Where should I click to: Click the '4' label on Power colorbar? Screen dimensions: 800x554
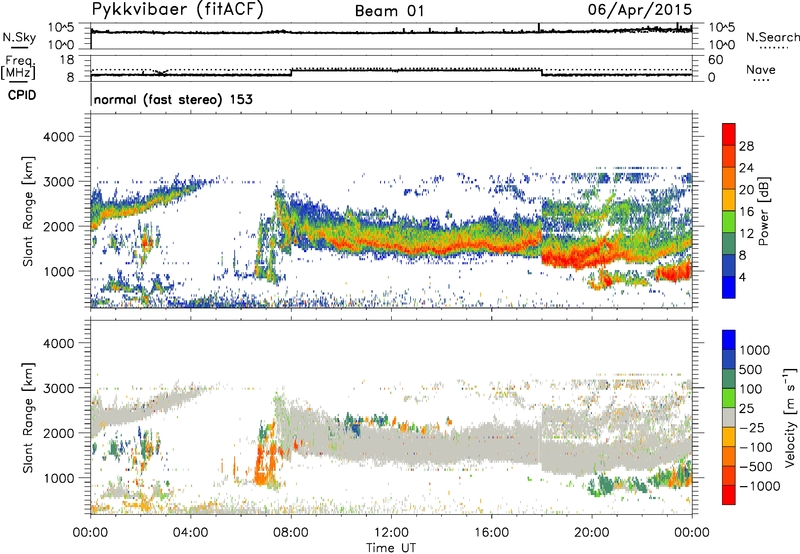742,277
